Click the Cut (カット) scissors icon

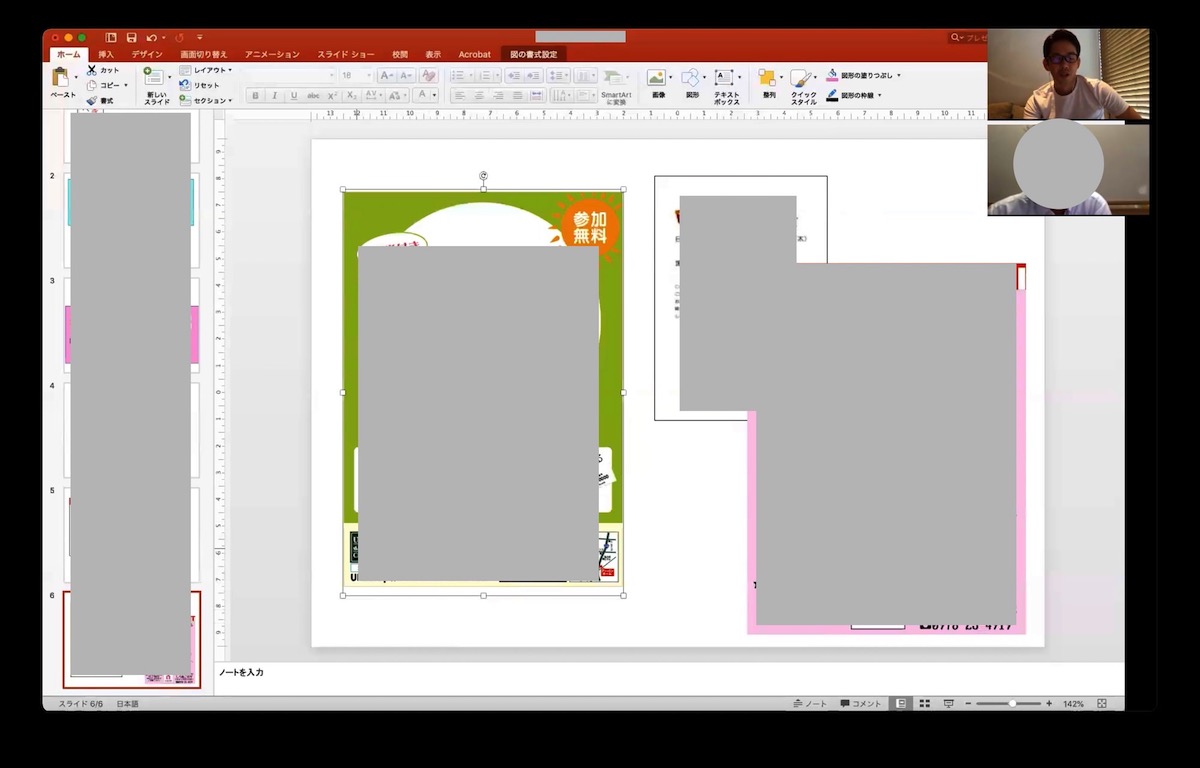pos(92,70)
